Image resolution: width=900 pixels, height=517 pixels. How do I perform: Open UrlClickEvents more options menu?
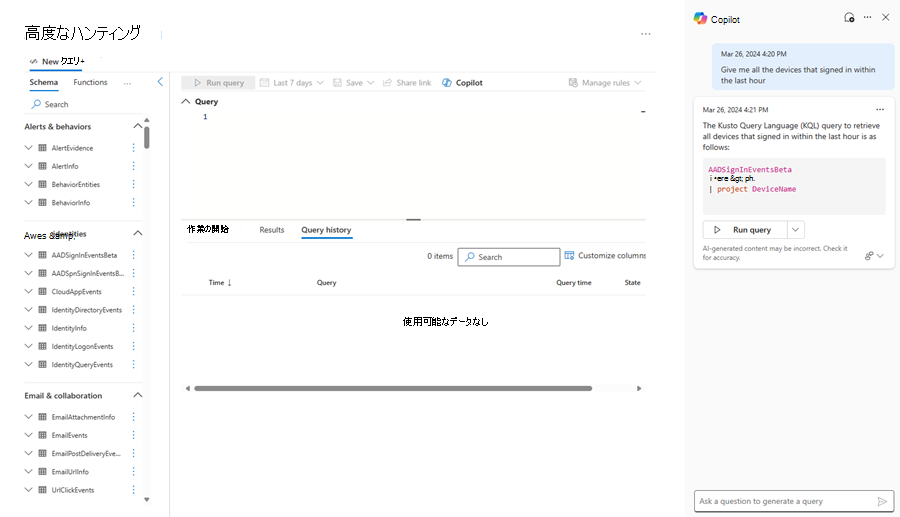pos(134,490)
